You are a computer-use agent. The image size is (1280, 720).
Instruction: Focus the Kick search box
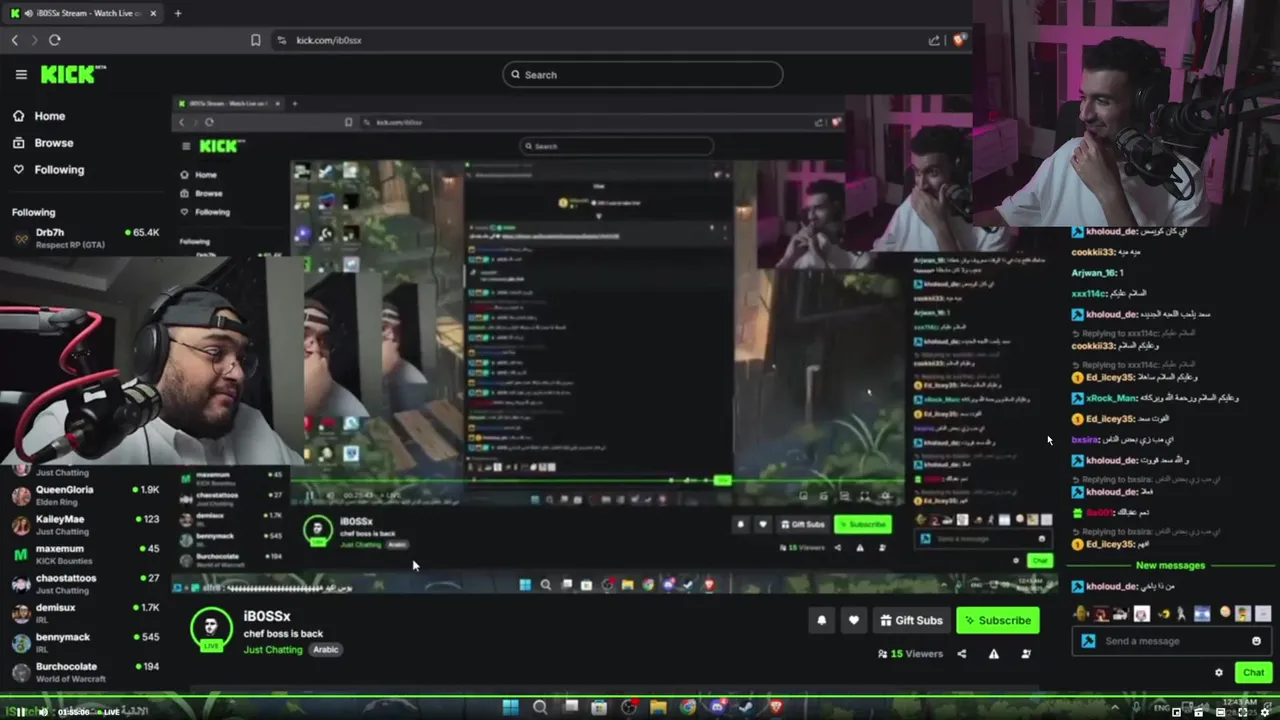point(643,74)
